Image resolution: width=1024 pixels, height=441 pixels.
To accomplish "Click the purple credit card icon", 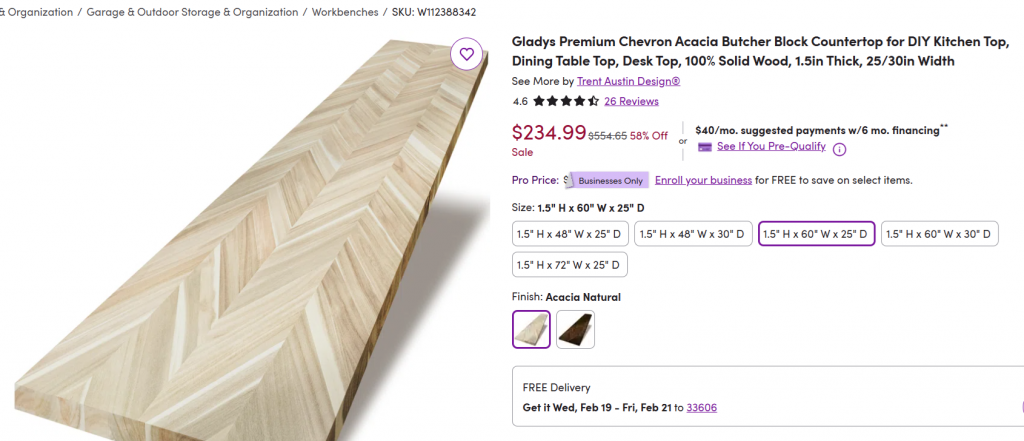I will (x=705, y=147).
